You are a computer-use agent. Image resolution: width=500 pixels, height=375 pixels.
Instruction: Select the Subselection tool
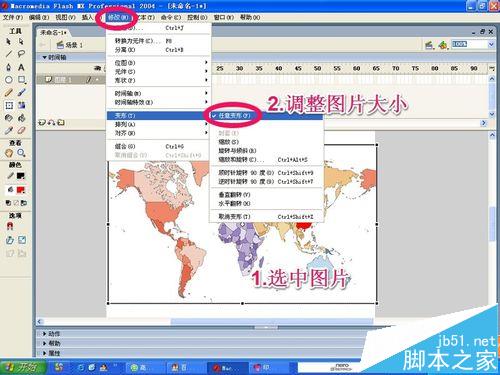21,42
